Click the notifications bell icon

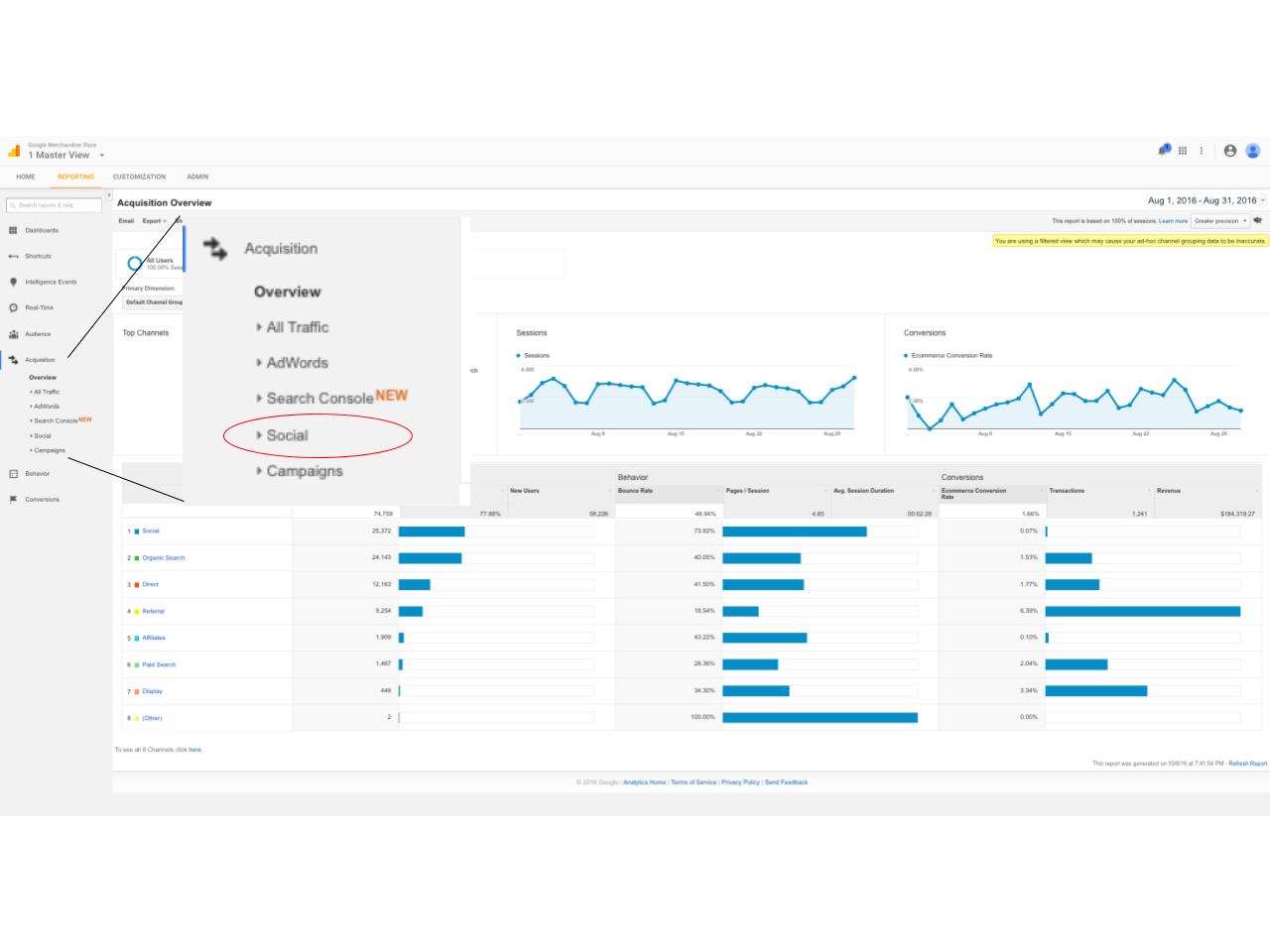click(x=1163, y=151)
